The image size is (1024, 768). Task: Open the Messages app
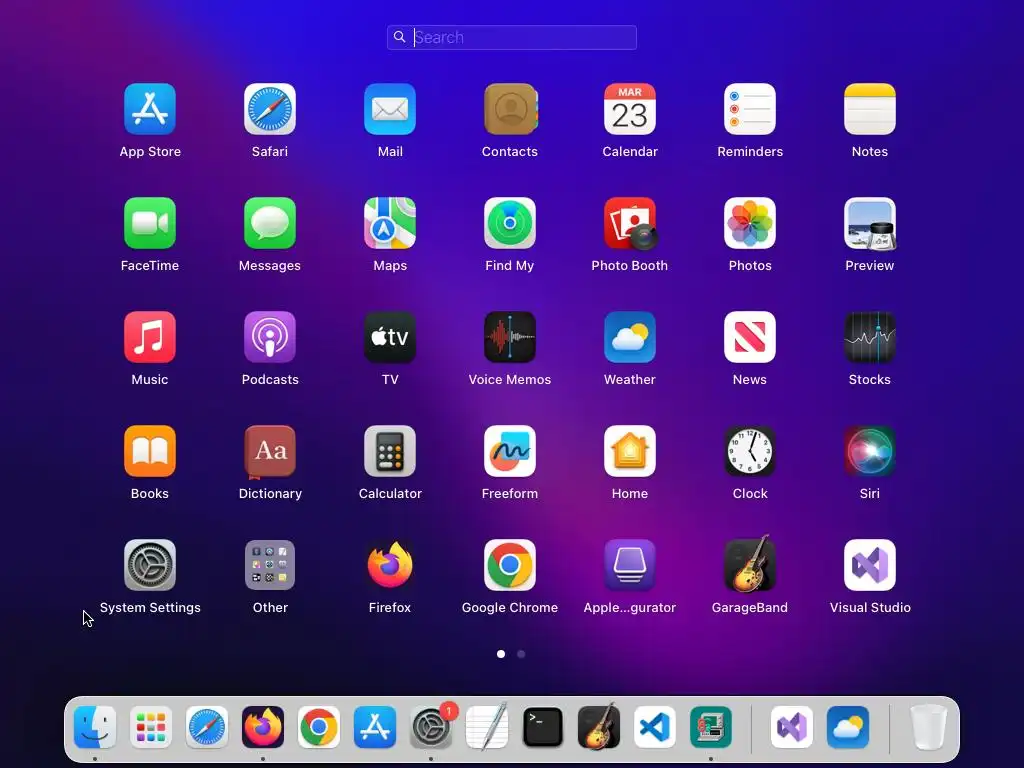[270, 223]
